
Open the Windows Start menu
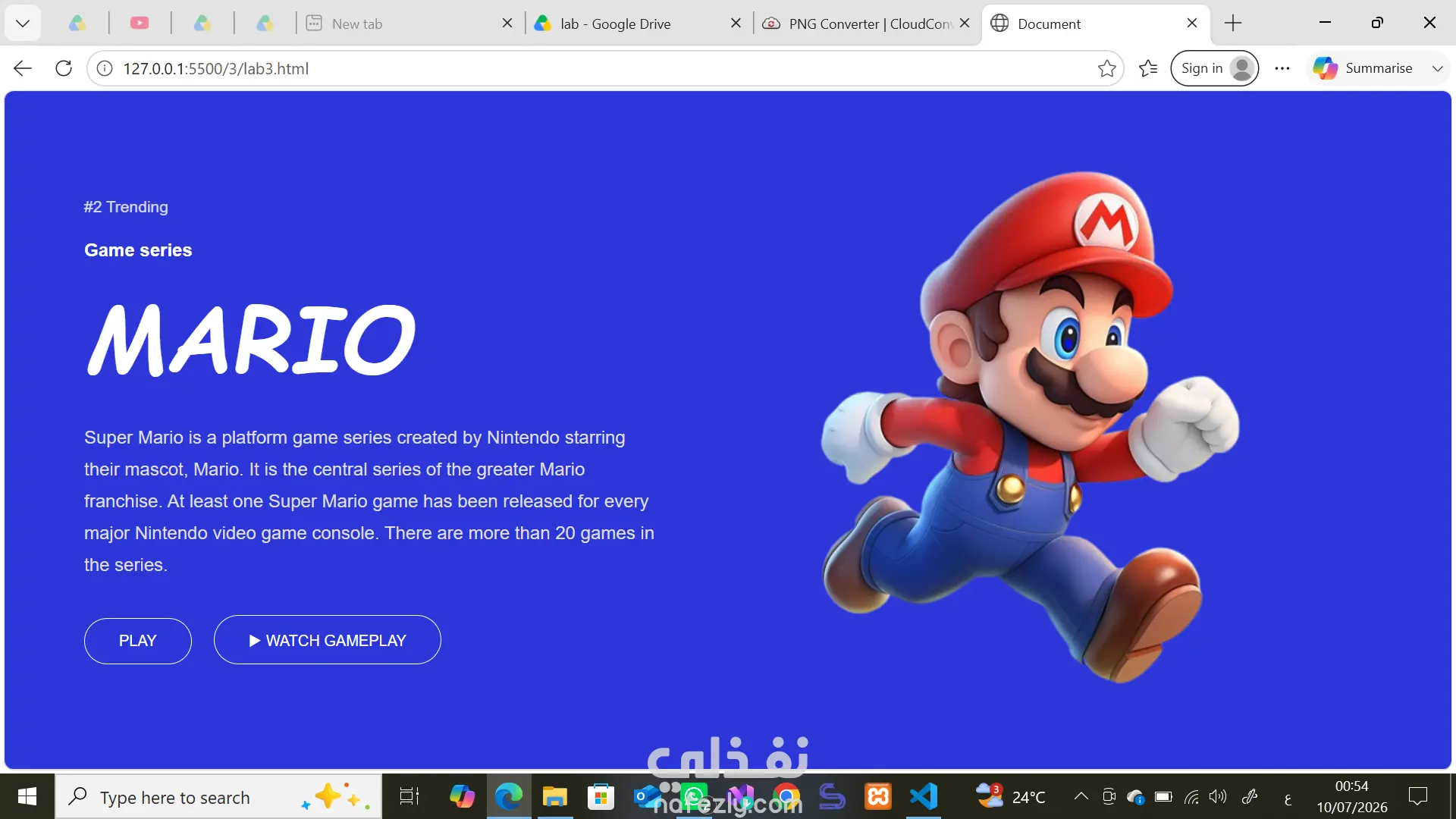coord(27,796)
